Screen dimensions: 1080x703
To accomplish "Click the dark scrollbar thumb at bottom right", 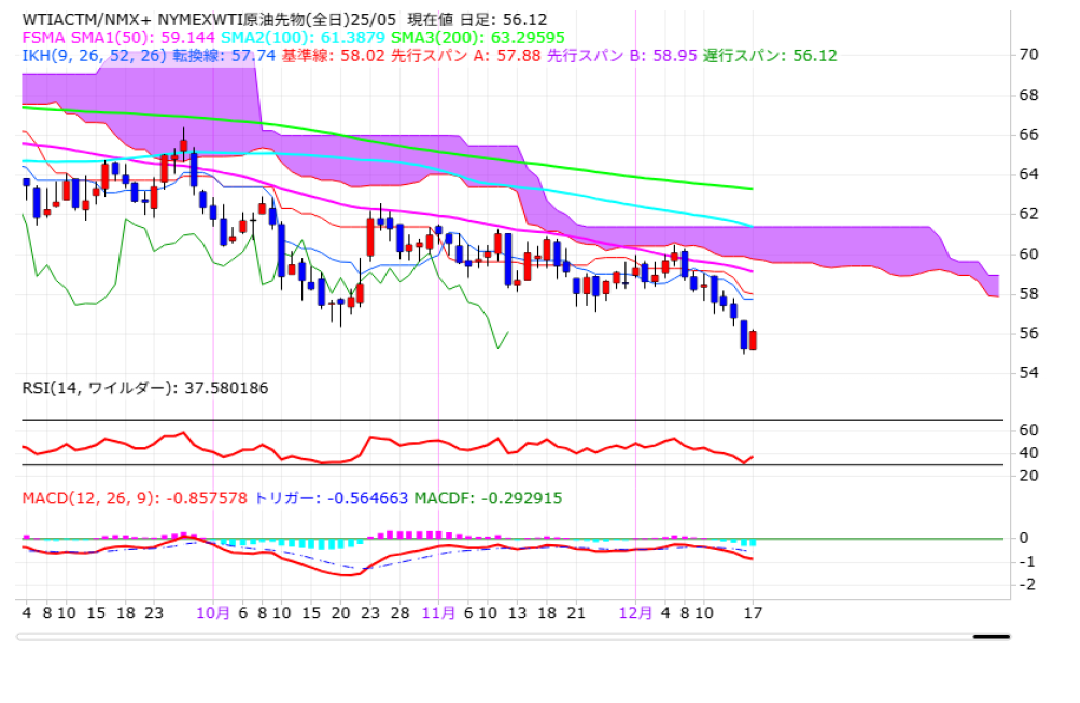I will pyautogui.click(x=991, y=635).
